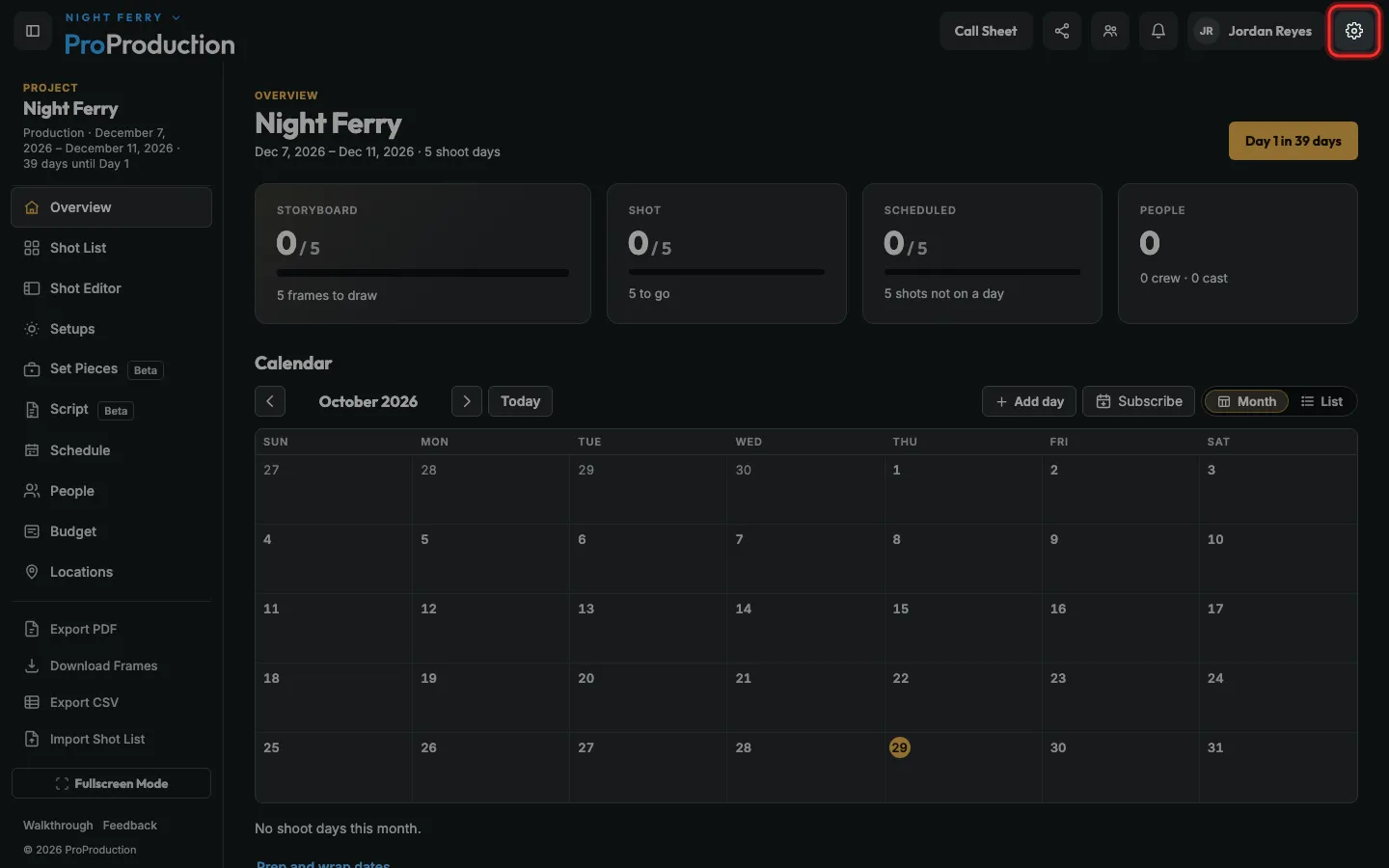Navigate to the Schedule page
1389x868 pixels.
pyautogui.click(x=111, y=450)
